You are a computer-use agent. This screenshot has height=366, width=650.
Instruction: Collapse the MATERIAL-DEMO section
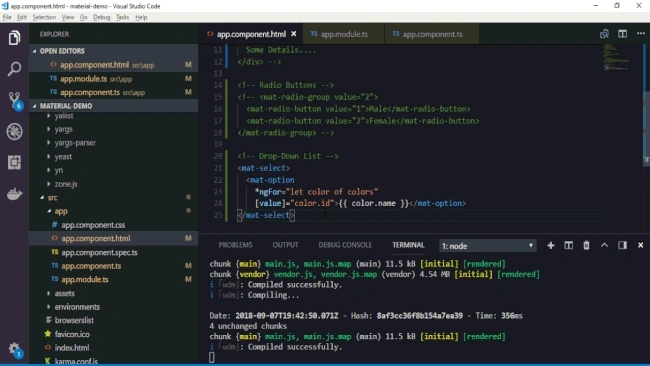click(113, 106)
